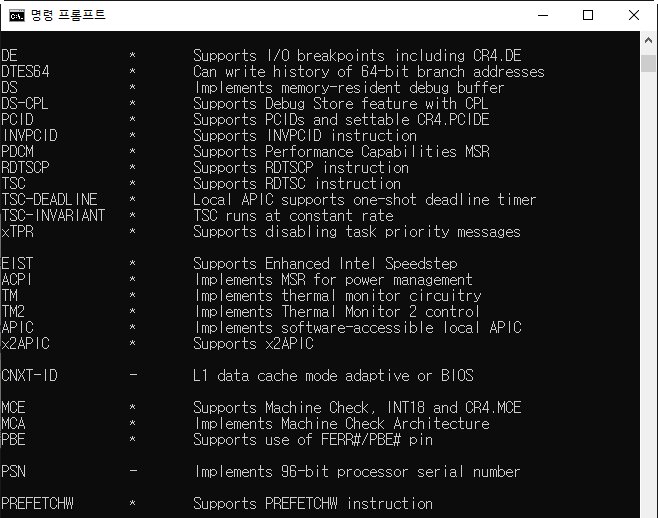Maximize the command prompt window
This screenshot has width=658, height=518.
(x=588, y=16)
